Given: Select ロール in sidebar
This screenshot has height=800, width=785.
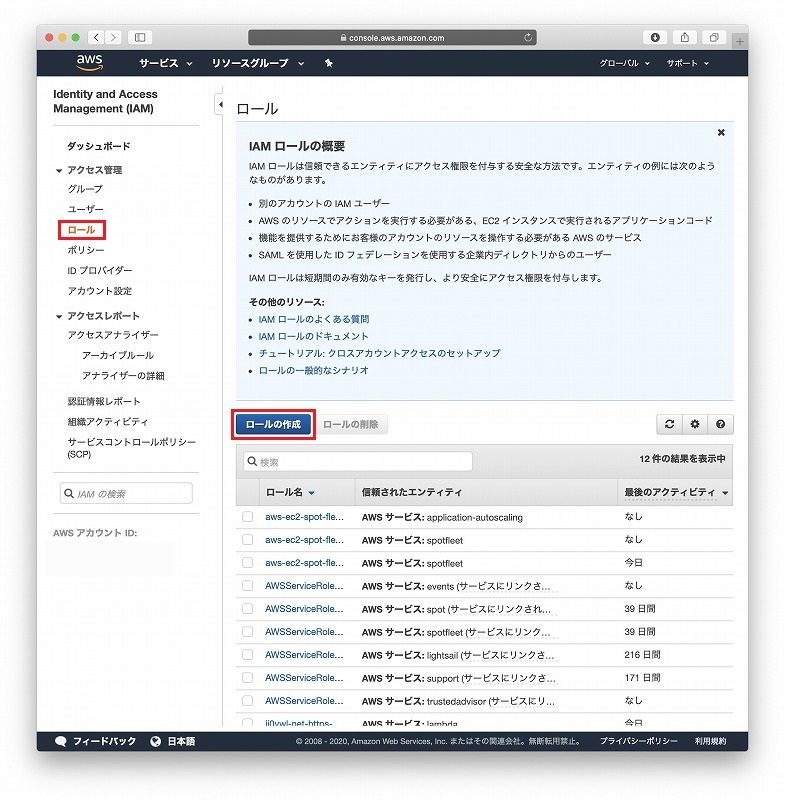Looking at the screenshot, I should [82, 230].
